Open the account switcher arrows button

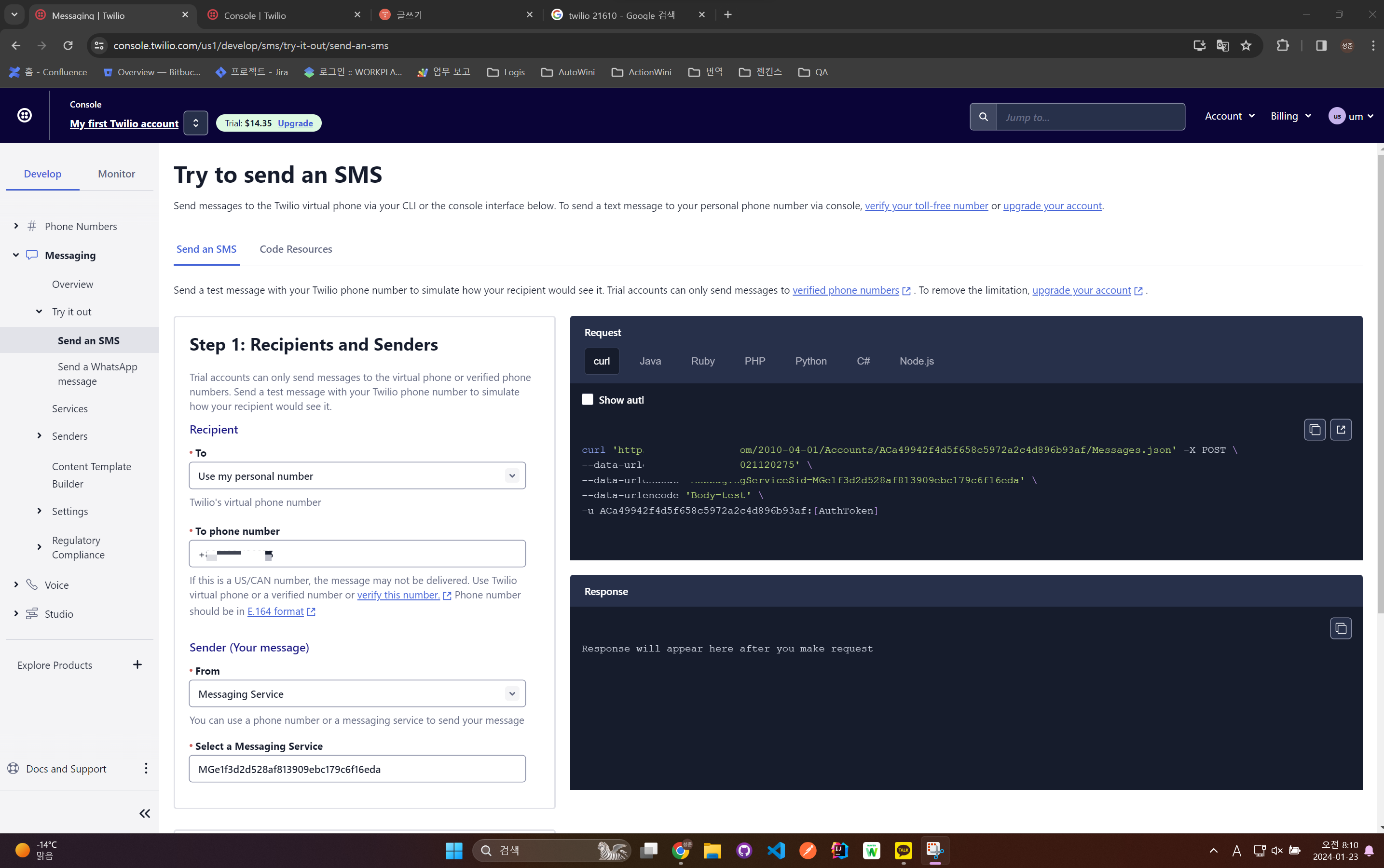pos(195,123)
